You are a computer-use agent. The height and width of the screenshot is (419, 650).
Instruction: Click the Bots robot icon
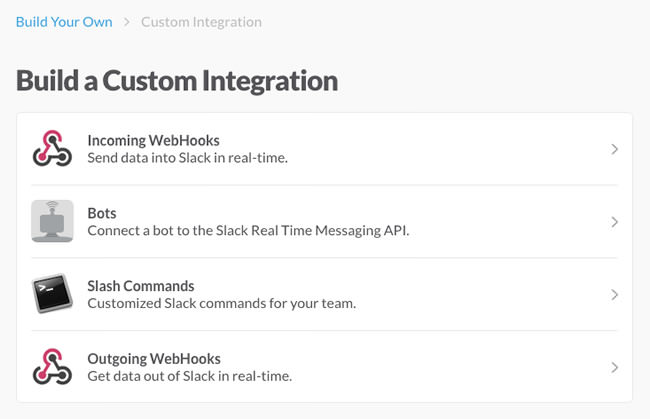52,221
